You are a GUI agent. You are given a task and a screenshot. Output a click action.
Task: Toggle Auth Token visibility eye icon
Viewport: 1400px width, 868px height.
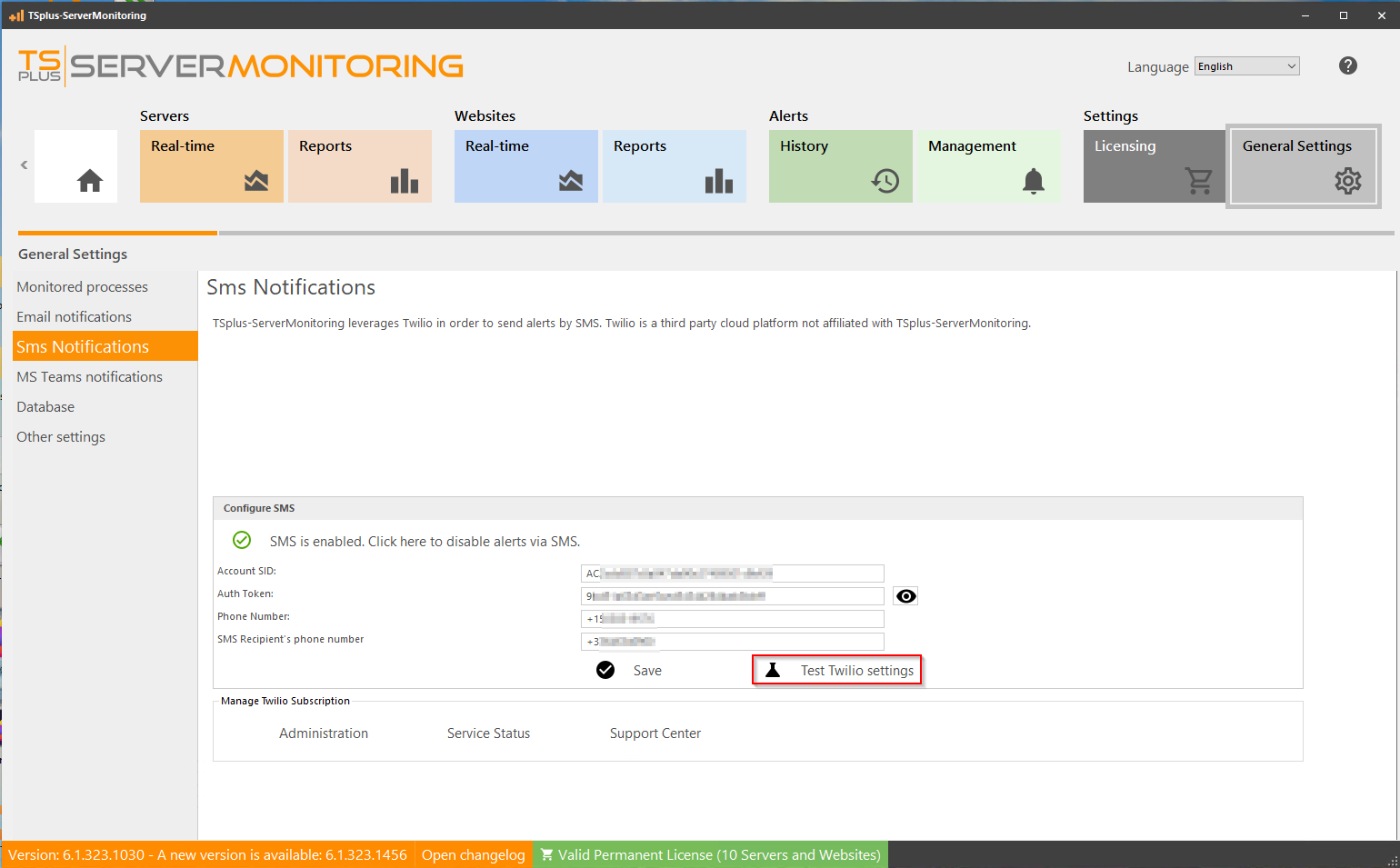pyautogui.click(x=905, y=596)
